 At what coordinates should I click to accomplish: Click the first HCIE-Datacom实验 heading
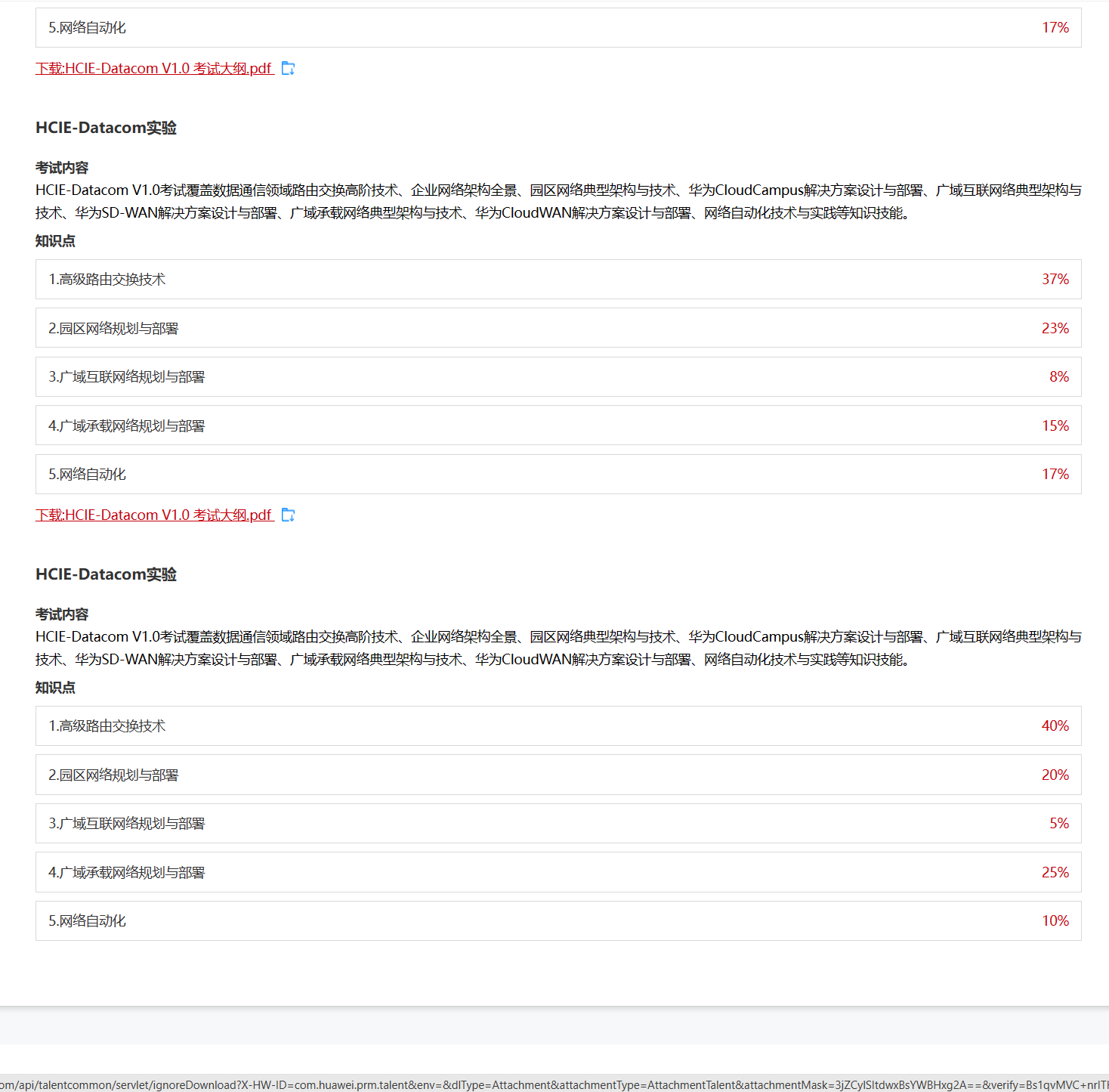[106, 128]
